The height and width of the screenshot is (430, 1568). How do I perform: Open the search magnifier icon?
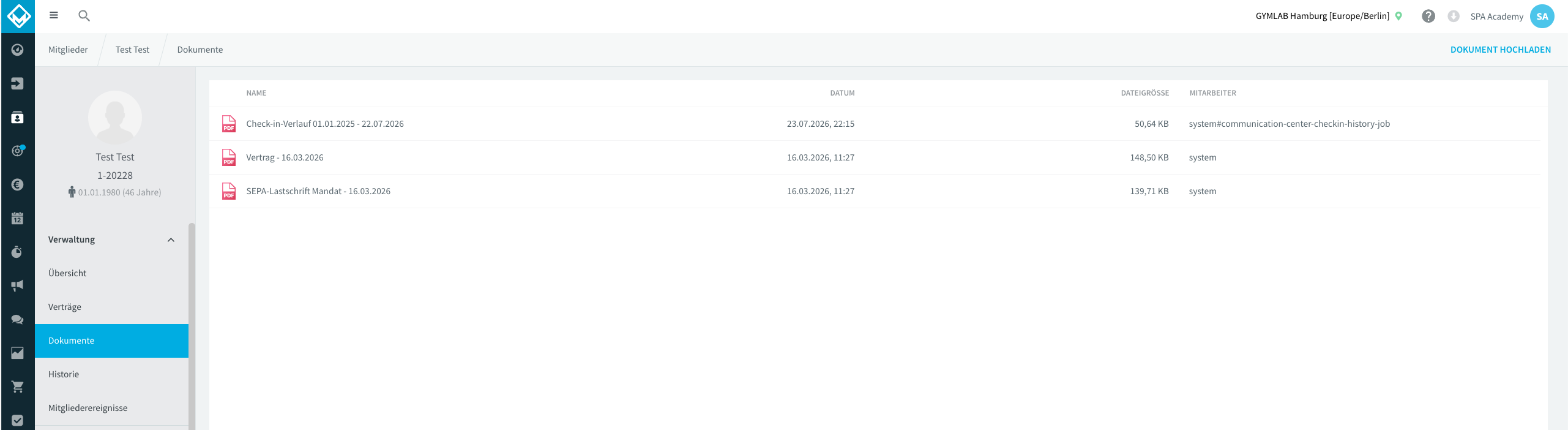(84, 16)
